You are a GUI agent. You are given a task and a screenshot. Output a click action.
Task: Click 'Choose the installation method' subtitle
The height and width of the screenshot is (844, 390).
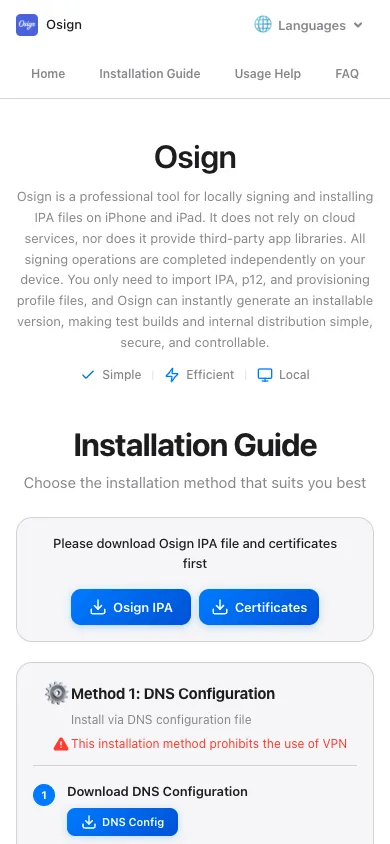[x=195, y=483]
